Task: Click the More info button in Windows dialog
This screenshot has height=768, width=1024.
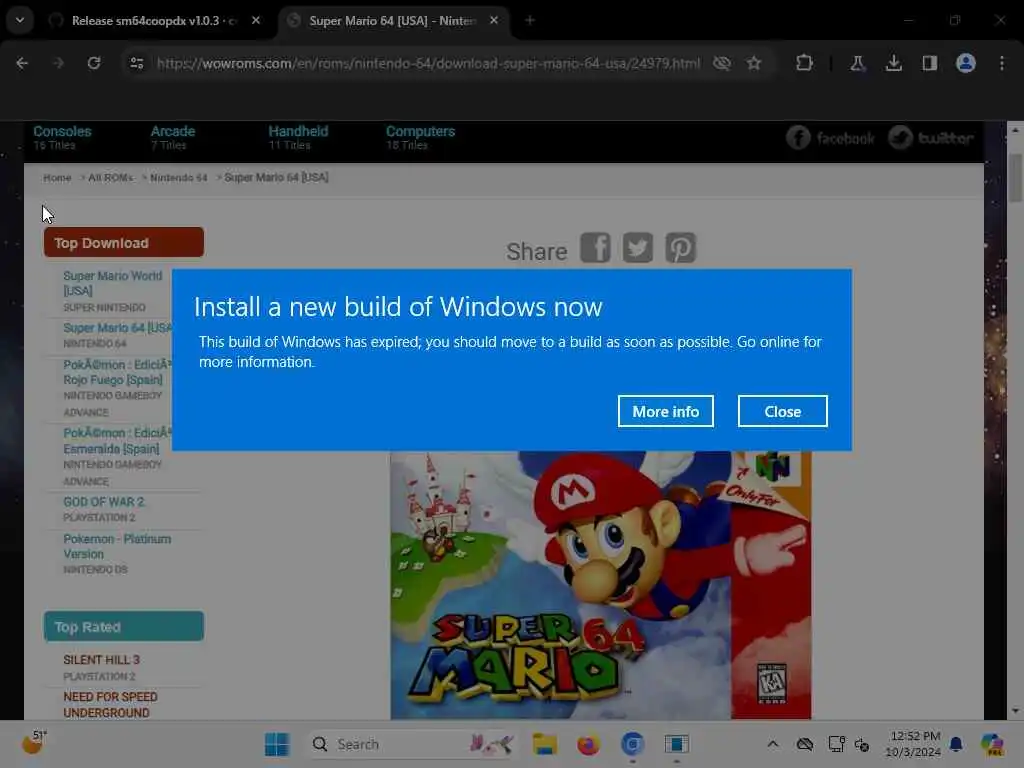Action: pos(665,411)
